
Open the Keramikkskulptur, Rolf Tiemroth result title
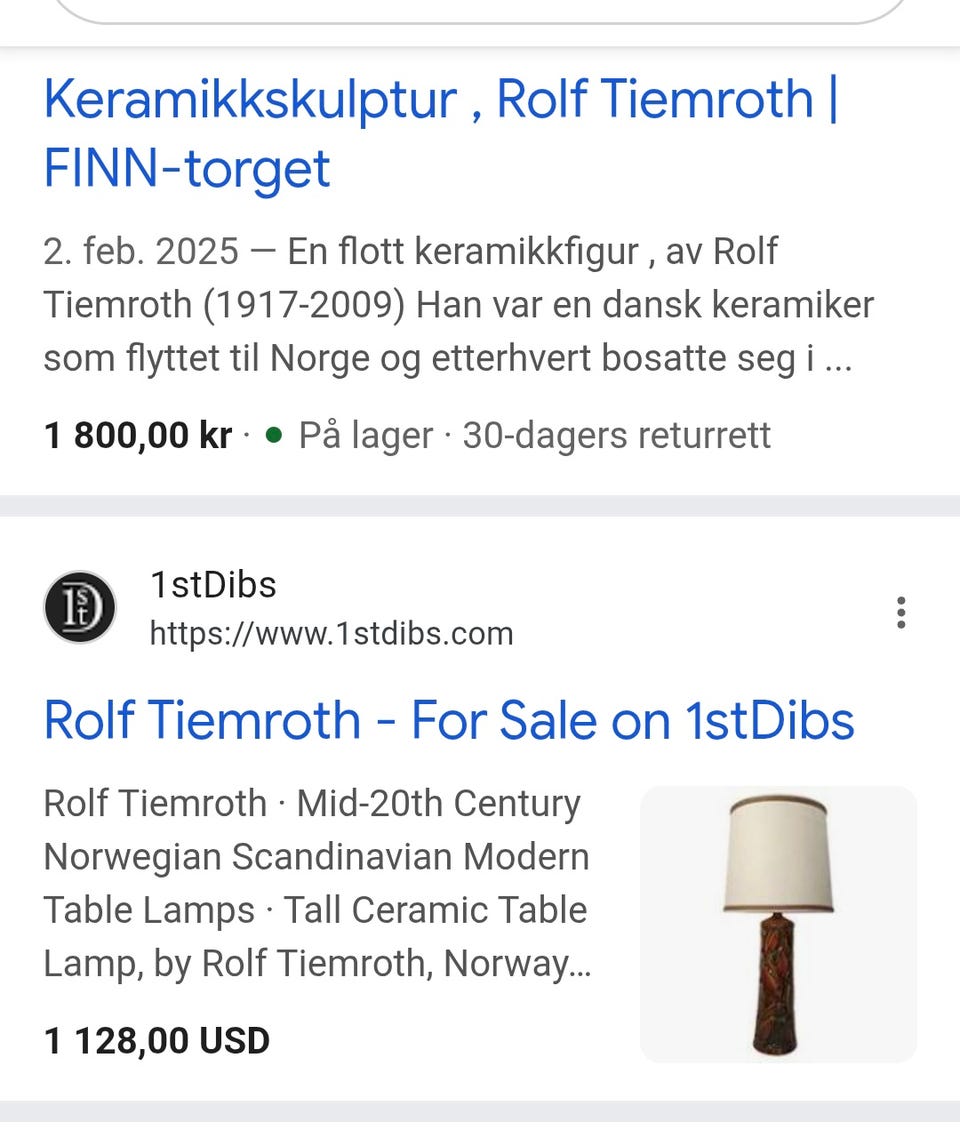point(440,133)
